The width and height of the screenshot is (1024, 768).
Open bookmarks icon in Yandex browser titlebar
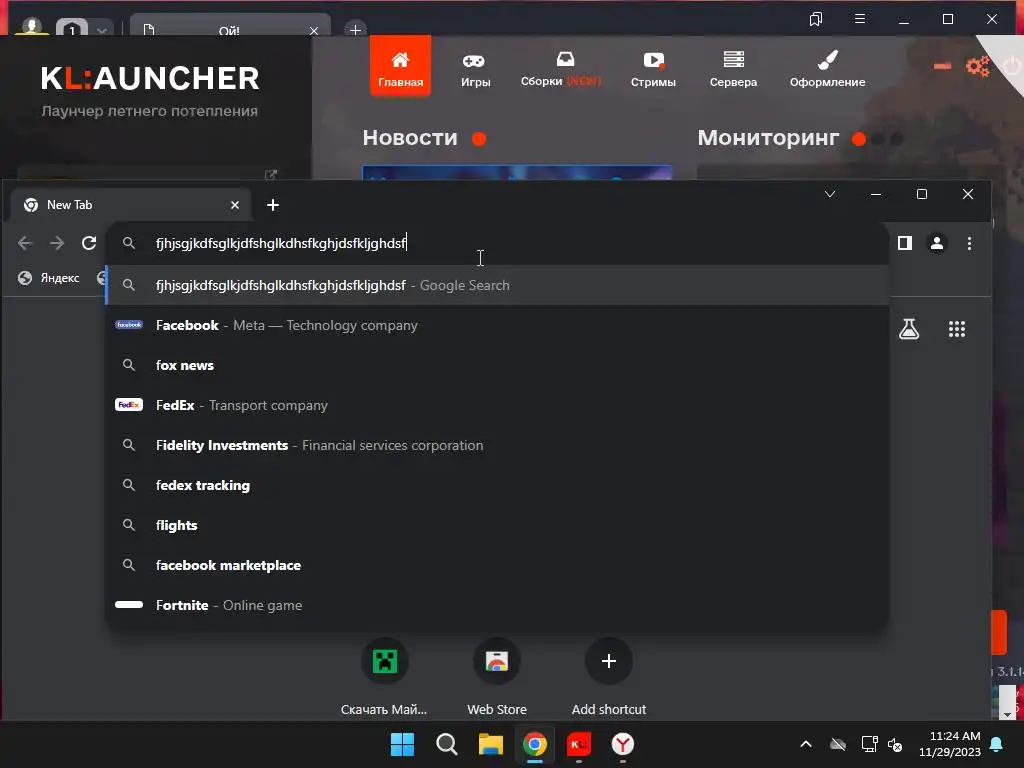pos(816,19)
